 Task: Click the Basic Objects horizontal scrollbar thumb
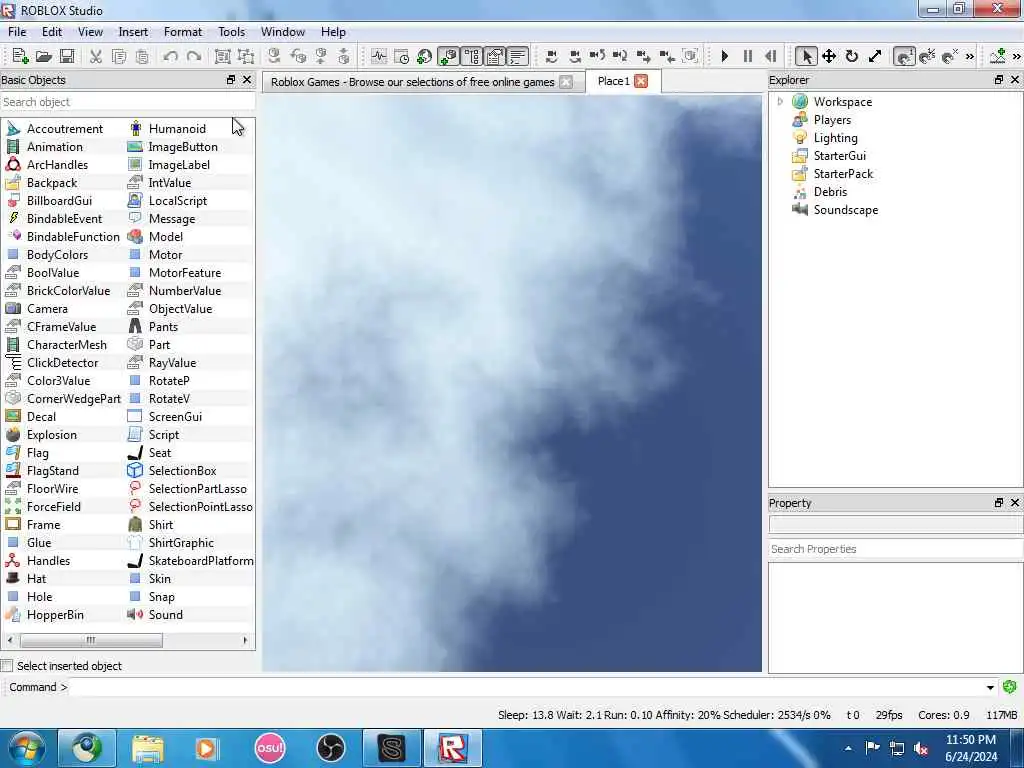pos(91,640)
